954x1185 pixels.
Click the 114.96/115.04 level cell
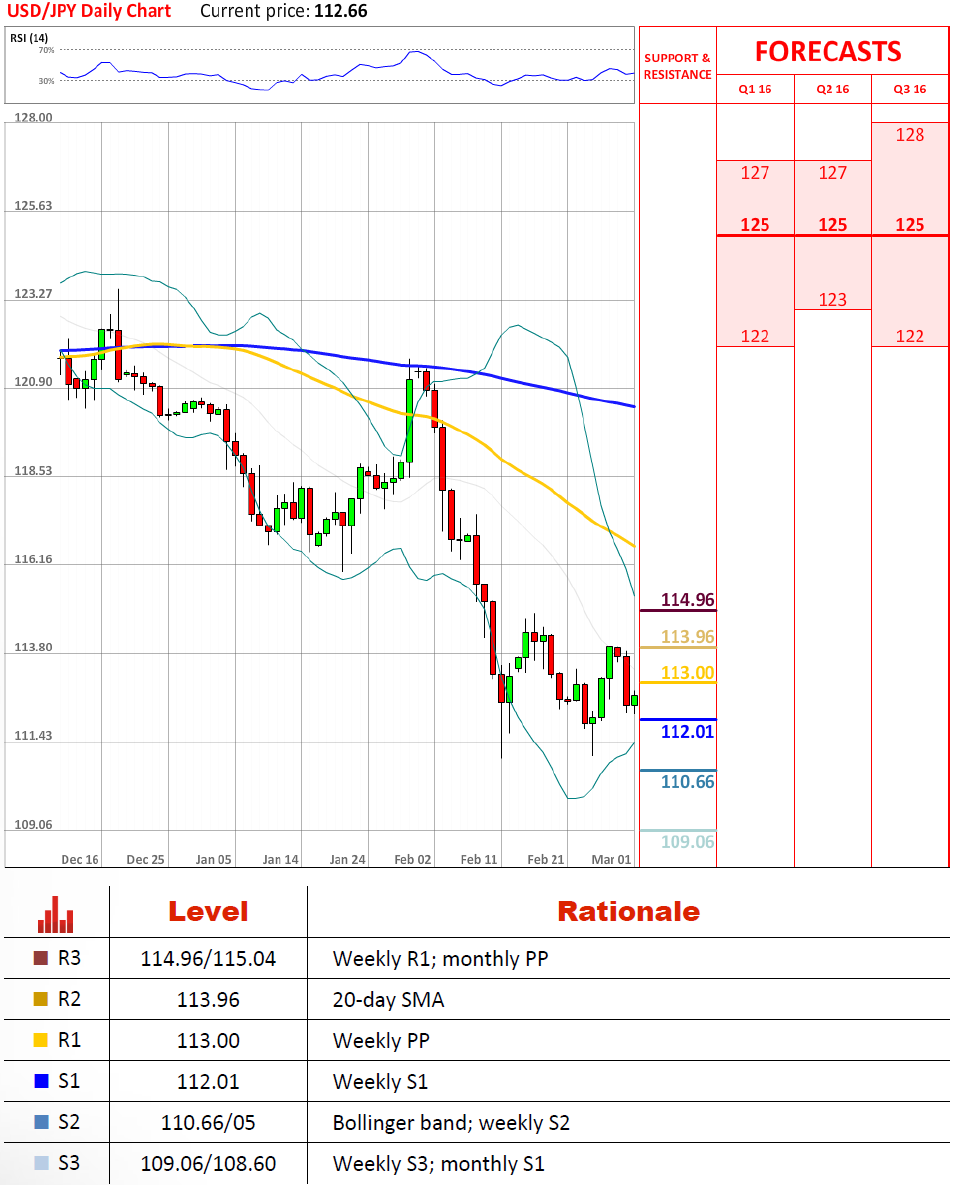[x=208, y=959]
